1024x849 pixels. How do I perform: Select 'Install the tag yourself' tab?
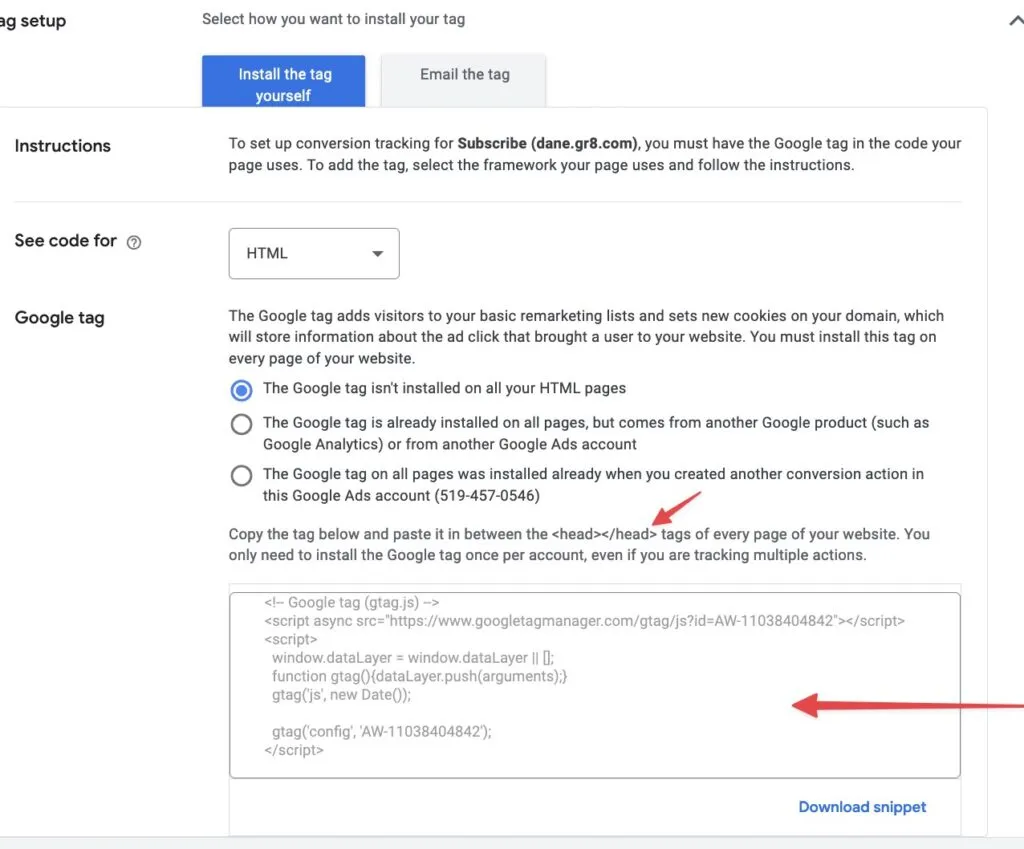[283, 81]
